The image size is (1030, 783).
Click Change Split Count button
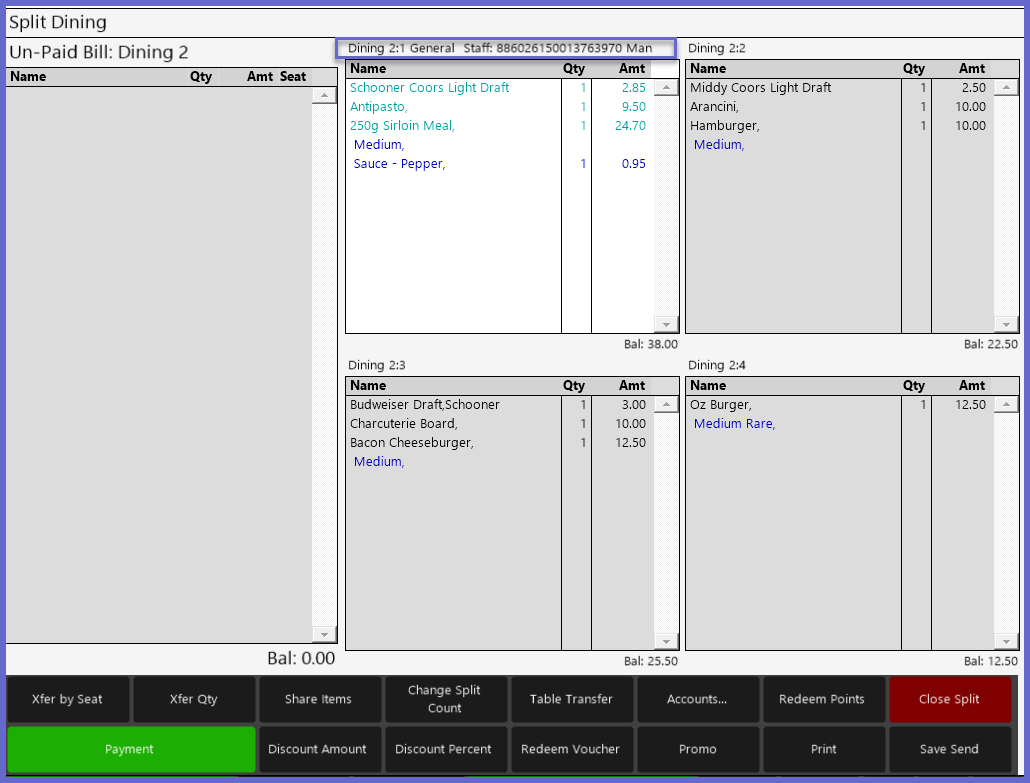pos(445,699)
